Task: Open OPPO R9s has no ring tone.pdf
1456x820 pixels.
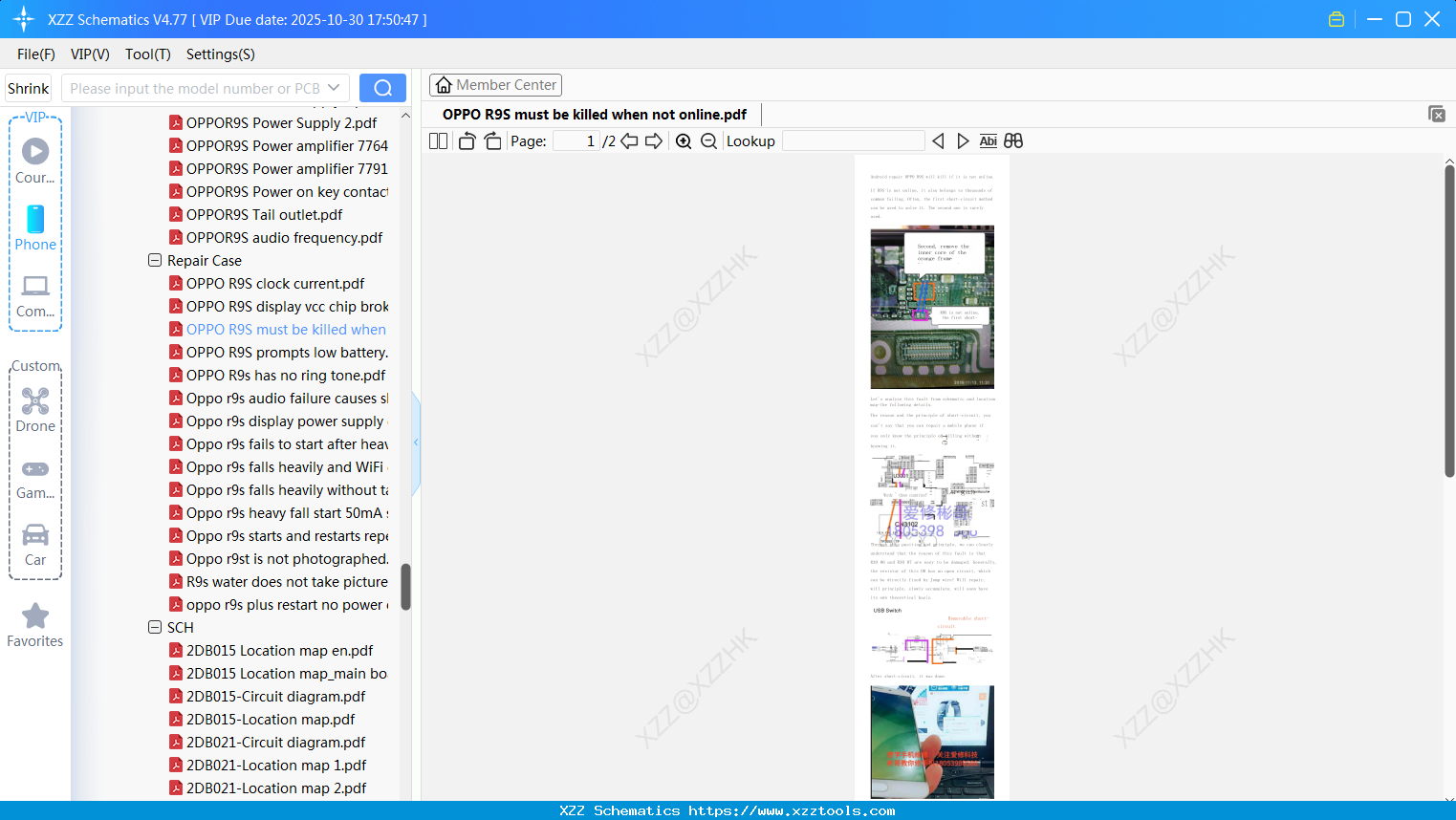Action: (x=286, y=375)
